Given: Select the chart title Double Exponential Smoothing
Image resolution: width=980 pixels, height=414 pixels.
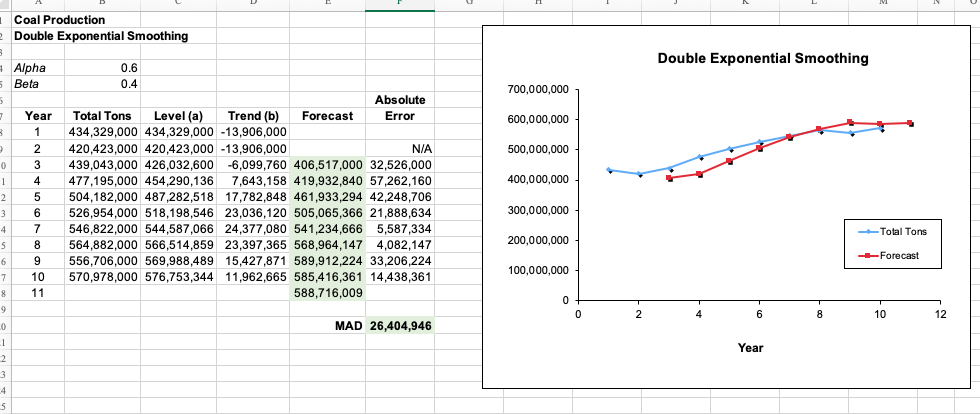Looking at the screenshot, I should (x=762, y=59).
